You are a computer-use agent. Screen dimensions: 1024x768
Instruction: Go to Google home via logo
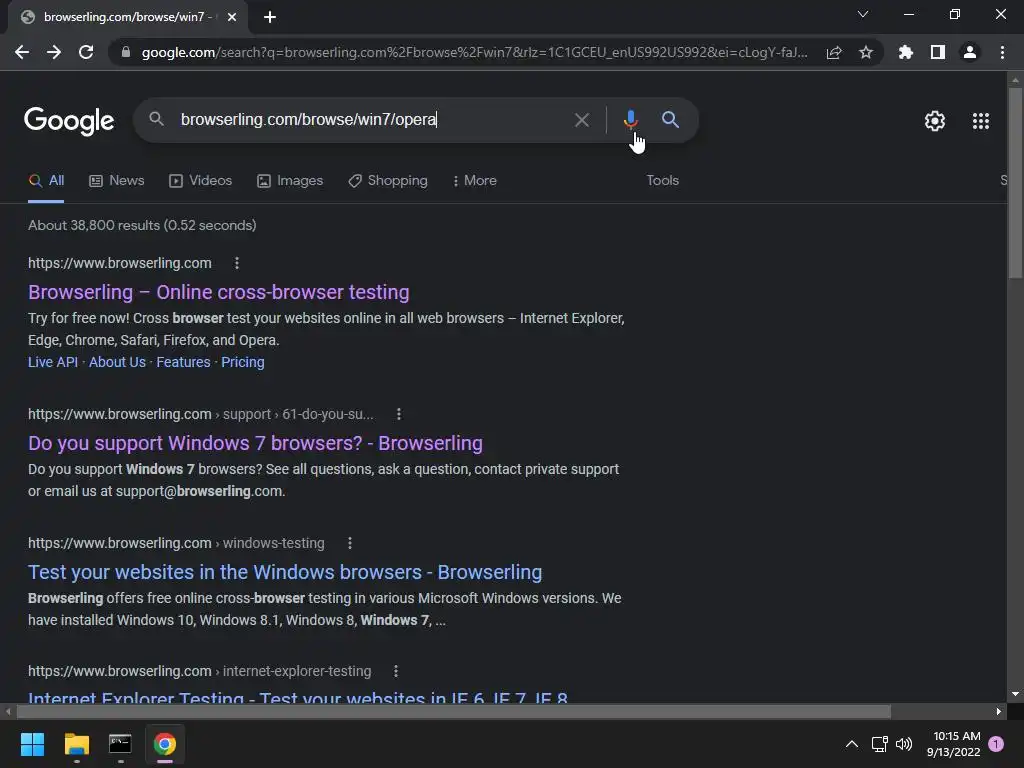click(69, 121)
